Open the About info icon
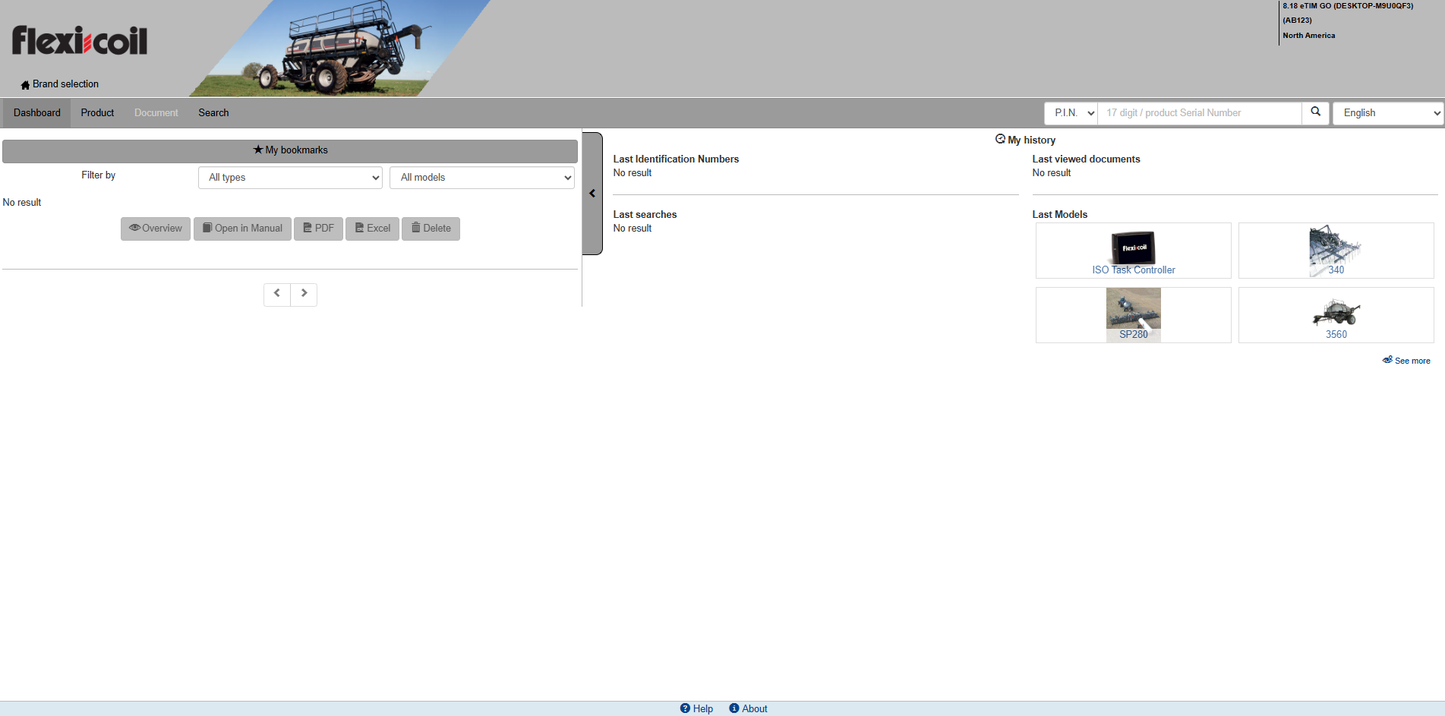The image size is (1445, 716). (x=734, y=708)
